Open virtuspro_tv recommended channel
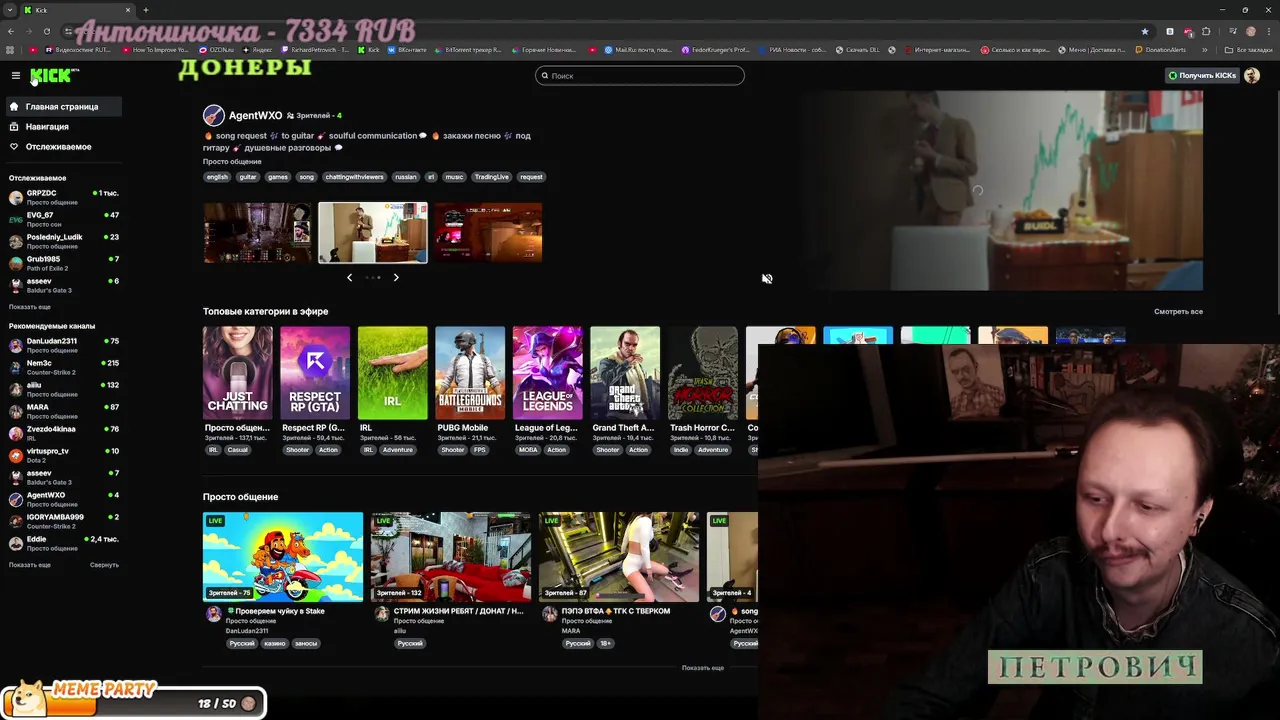This screenshot has width=1280, height=720. point(63,455)
